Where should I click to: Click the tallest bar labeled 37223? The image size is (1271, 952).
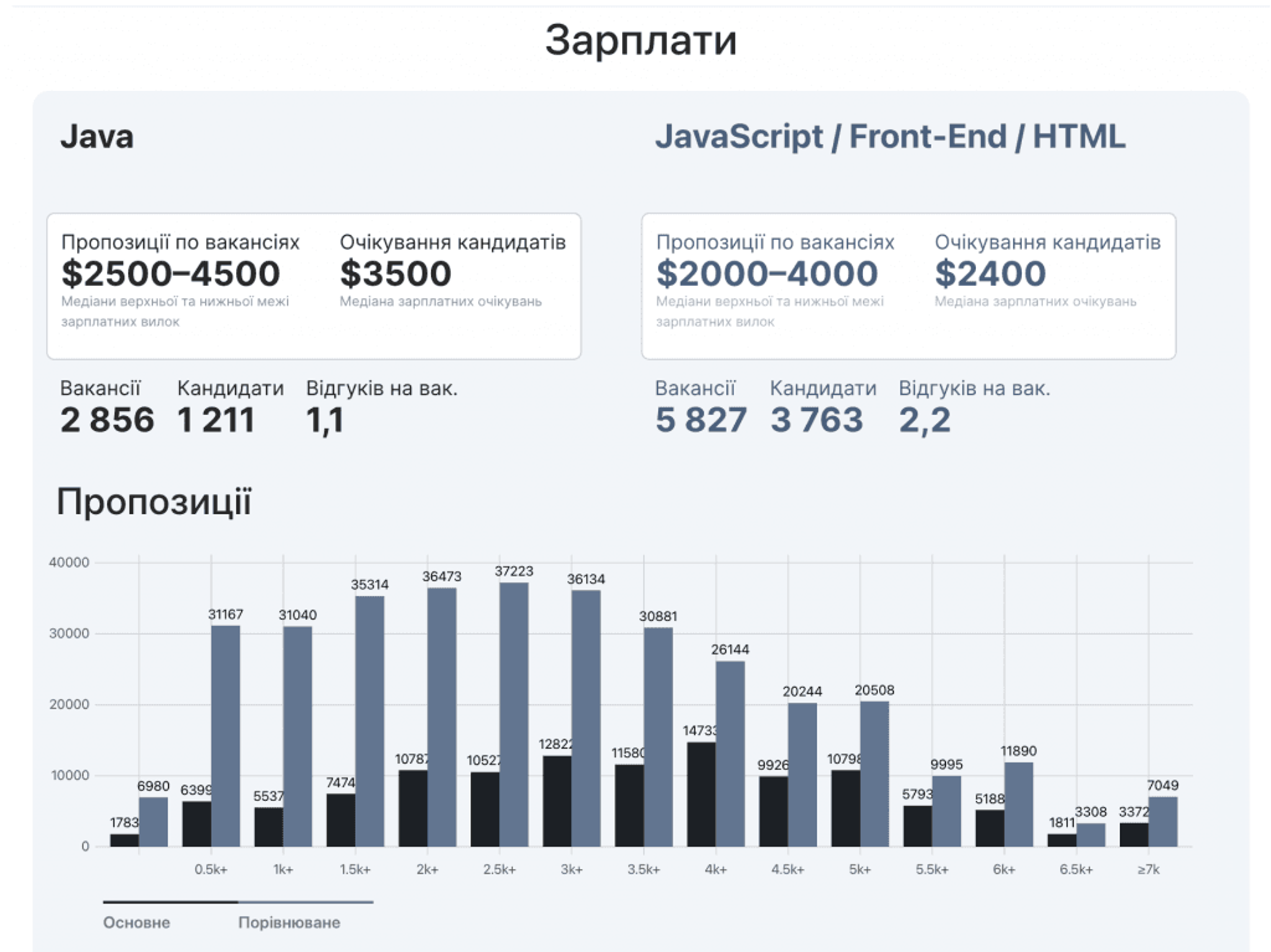[514, 714]
